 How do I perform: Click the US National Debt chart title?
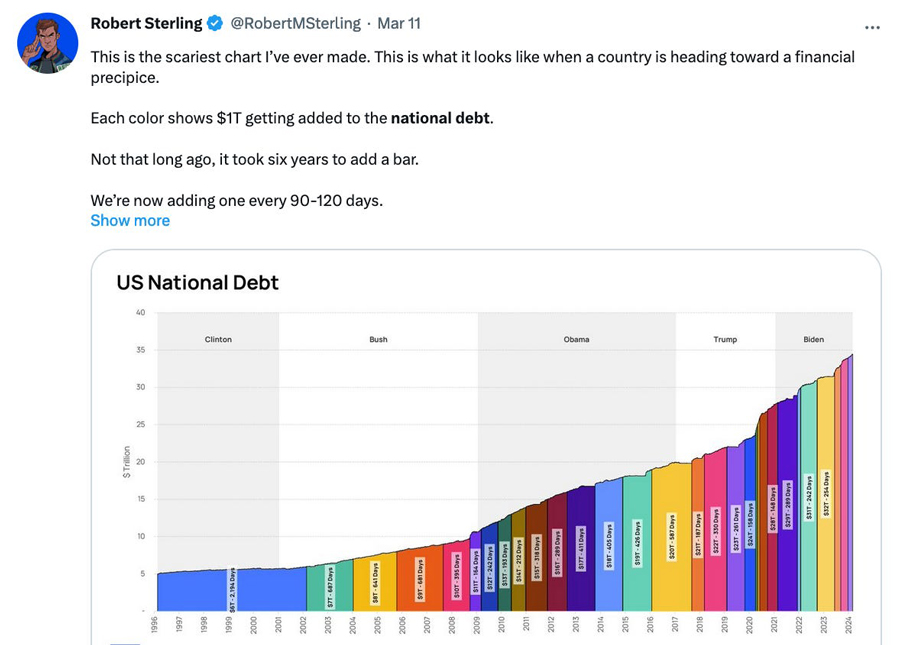click(197, 283)
